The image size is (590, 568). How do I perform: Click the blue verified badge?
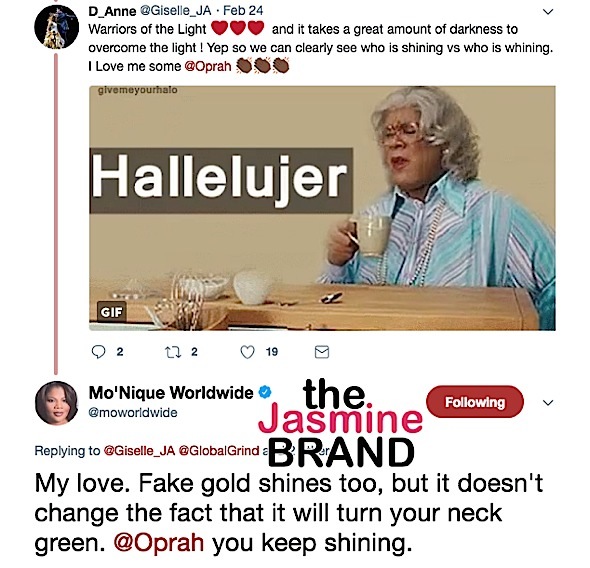[x=265, y=392]
